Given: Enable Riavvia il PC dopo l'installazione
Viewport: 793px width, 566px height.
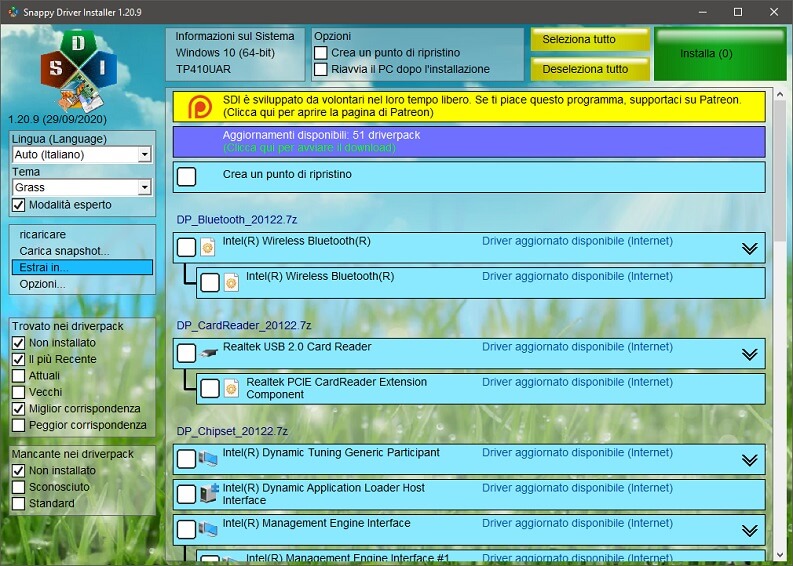Looking at the screenshot, I should tap(321, 69).
